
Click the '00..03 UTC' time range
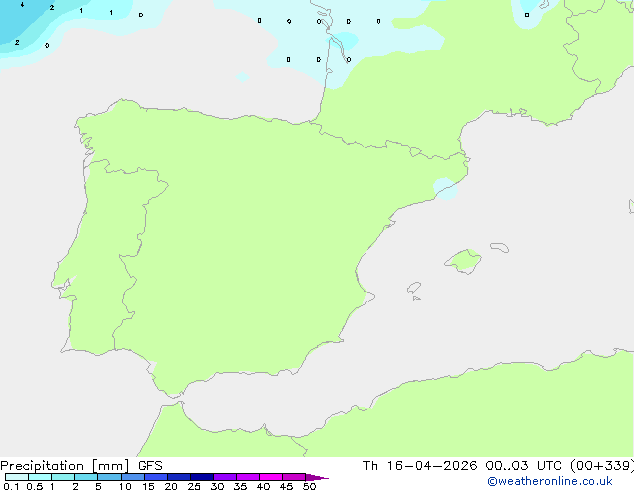523,466
